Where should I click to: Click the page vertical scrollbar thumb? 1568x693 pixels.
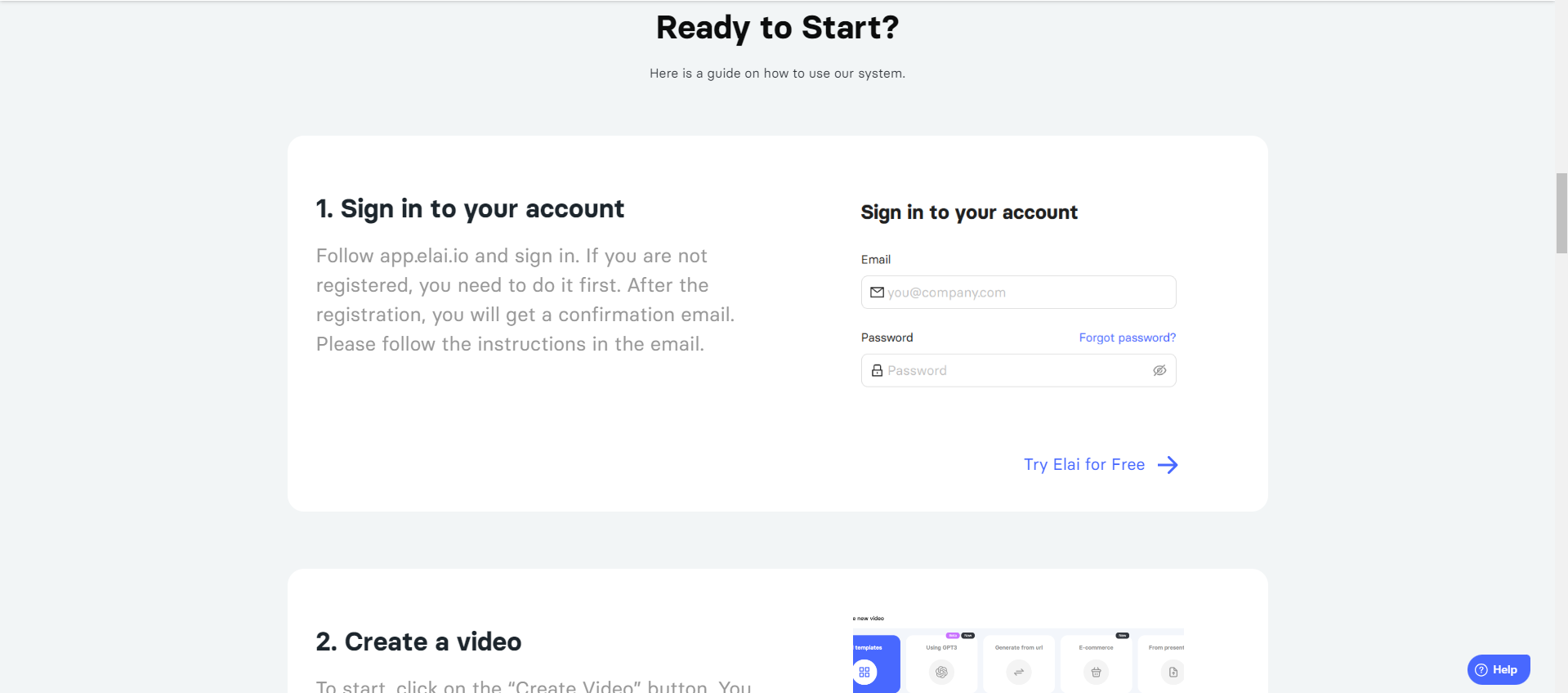1561,213
